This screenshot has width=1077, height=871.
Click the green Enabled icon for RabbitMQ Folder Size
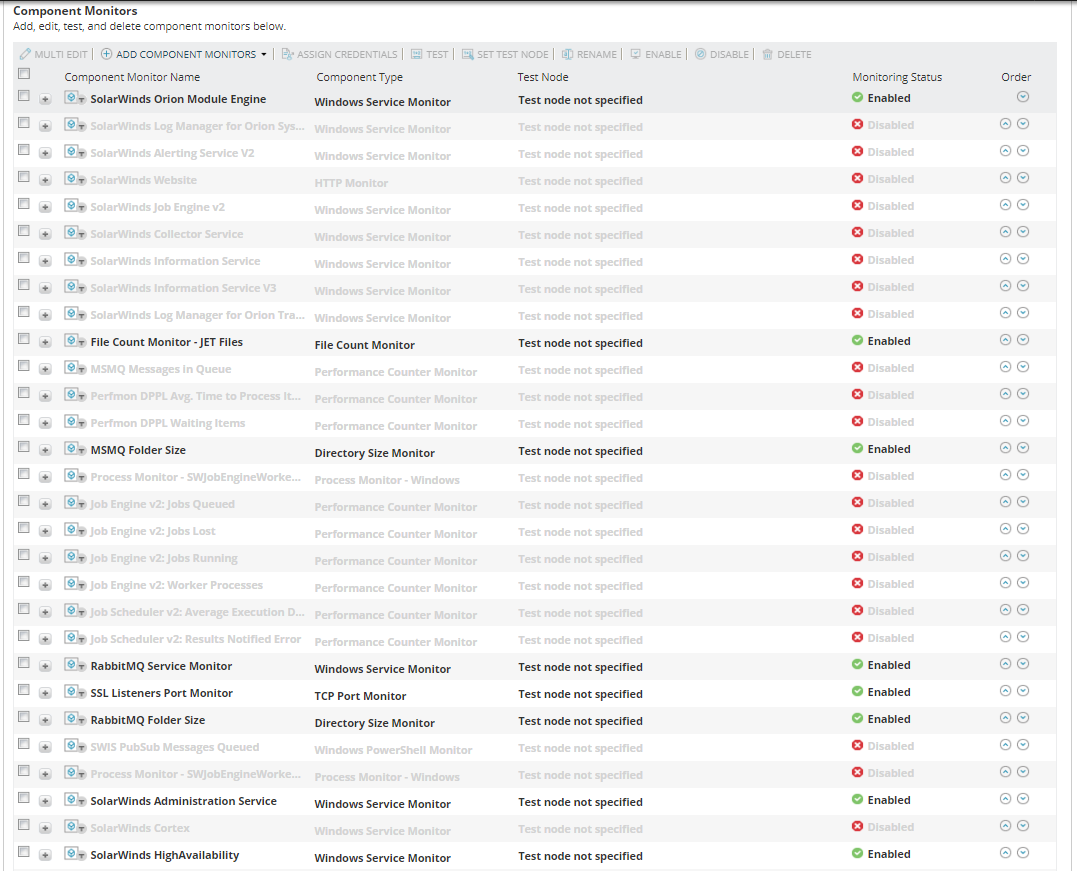[857, 719]
